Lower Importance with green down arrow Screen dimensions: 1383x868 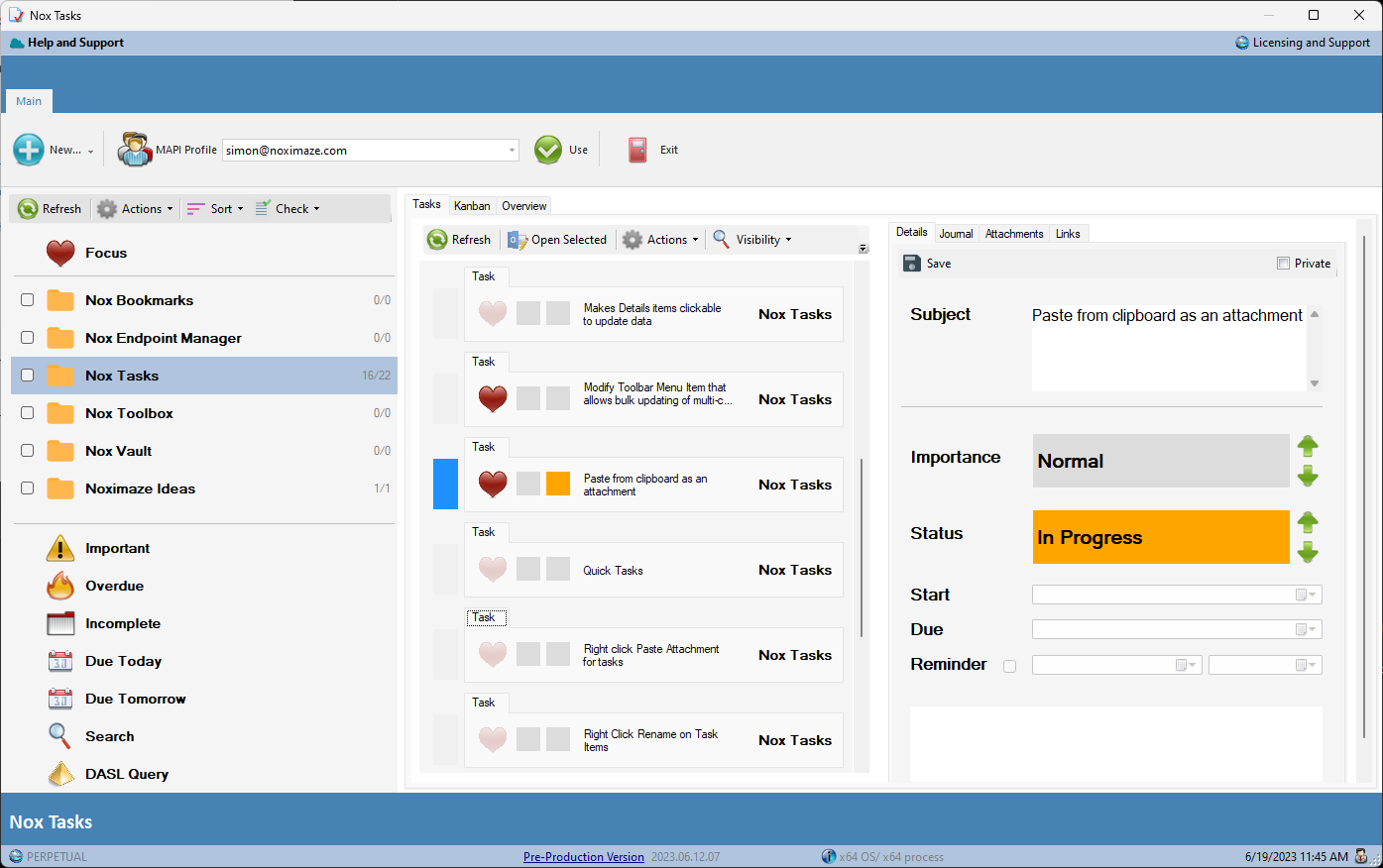1308,476
